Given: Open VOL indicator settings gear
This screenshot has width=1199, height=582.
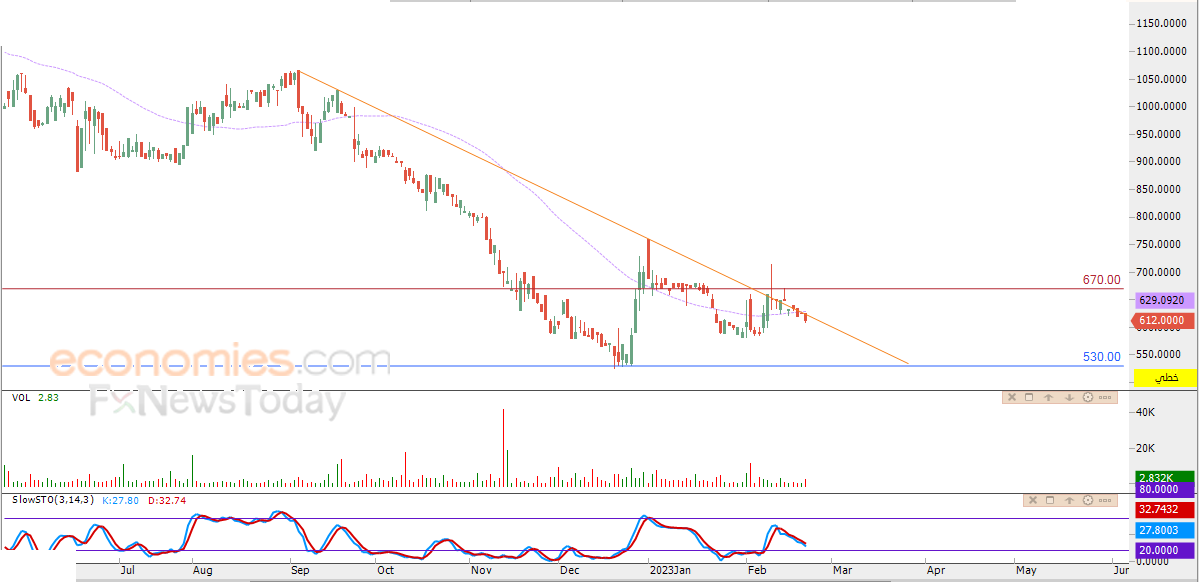Looking at the screenshot, I should (1087, 398).
